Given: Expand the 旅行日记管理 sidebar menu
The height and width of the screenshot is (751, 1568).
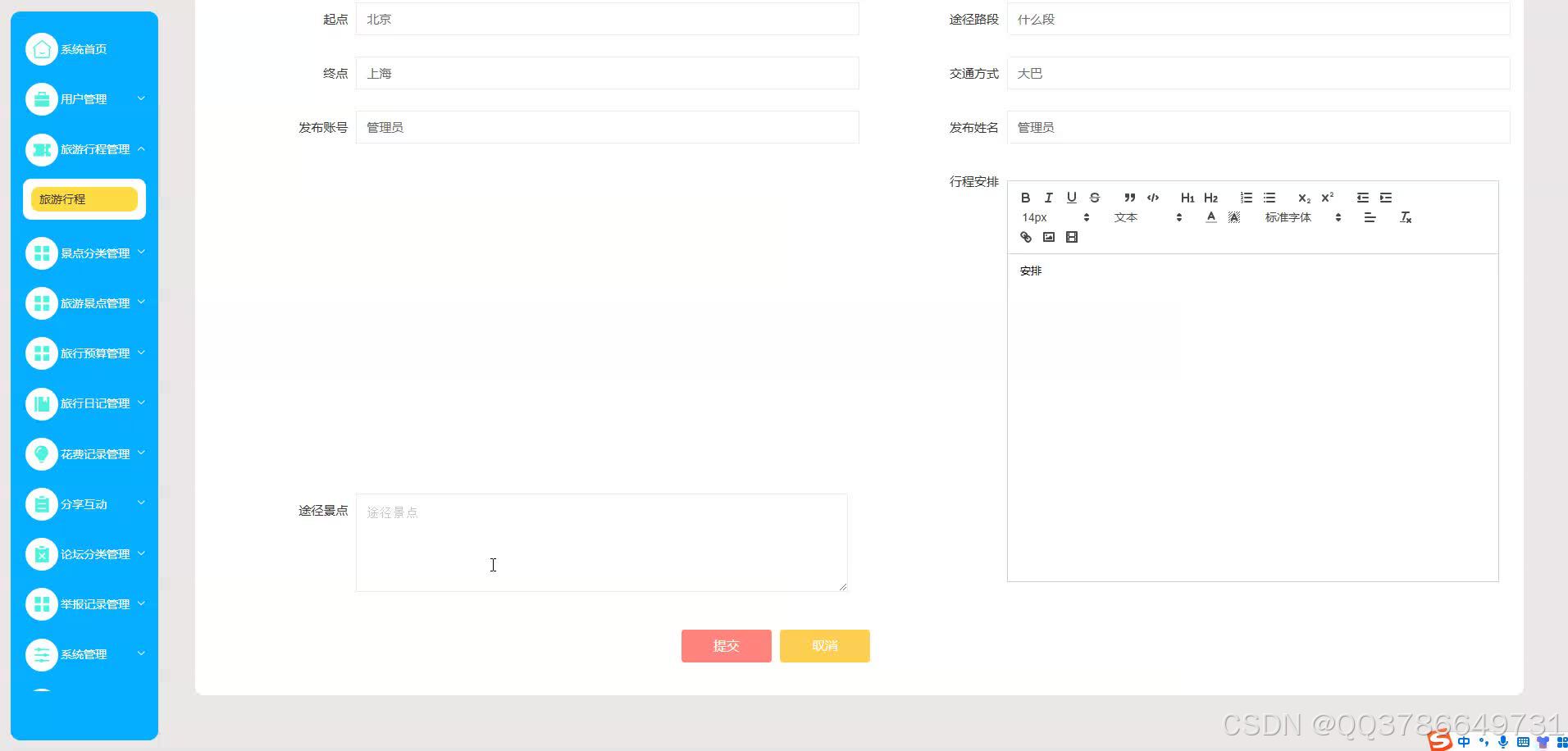Looking at the screenshot, I should pos(84,403).
